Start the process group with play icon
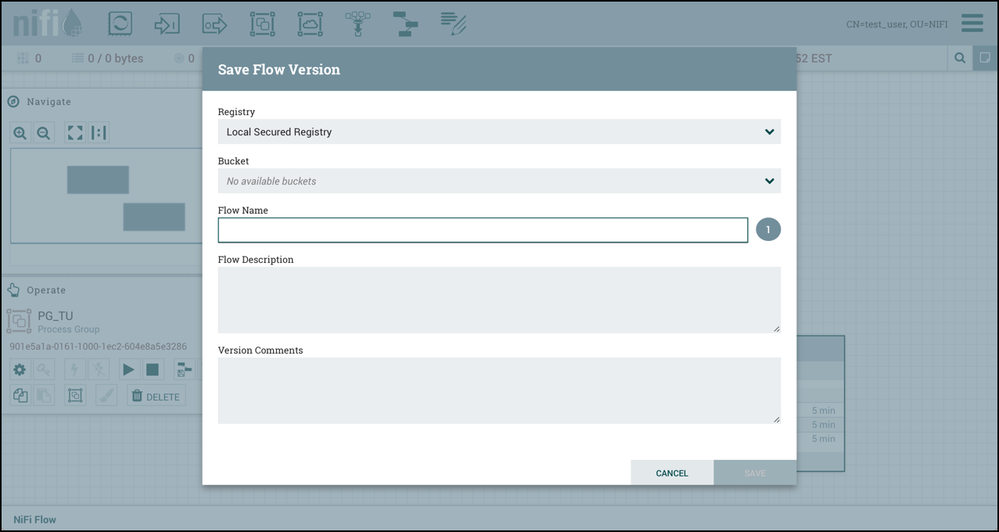 129,370
